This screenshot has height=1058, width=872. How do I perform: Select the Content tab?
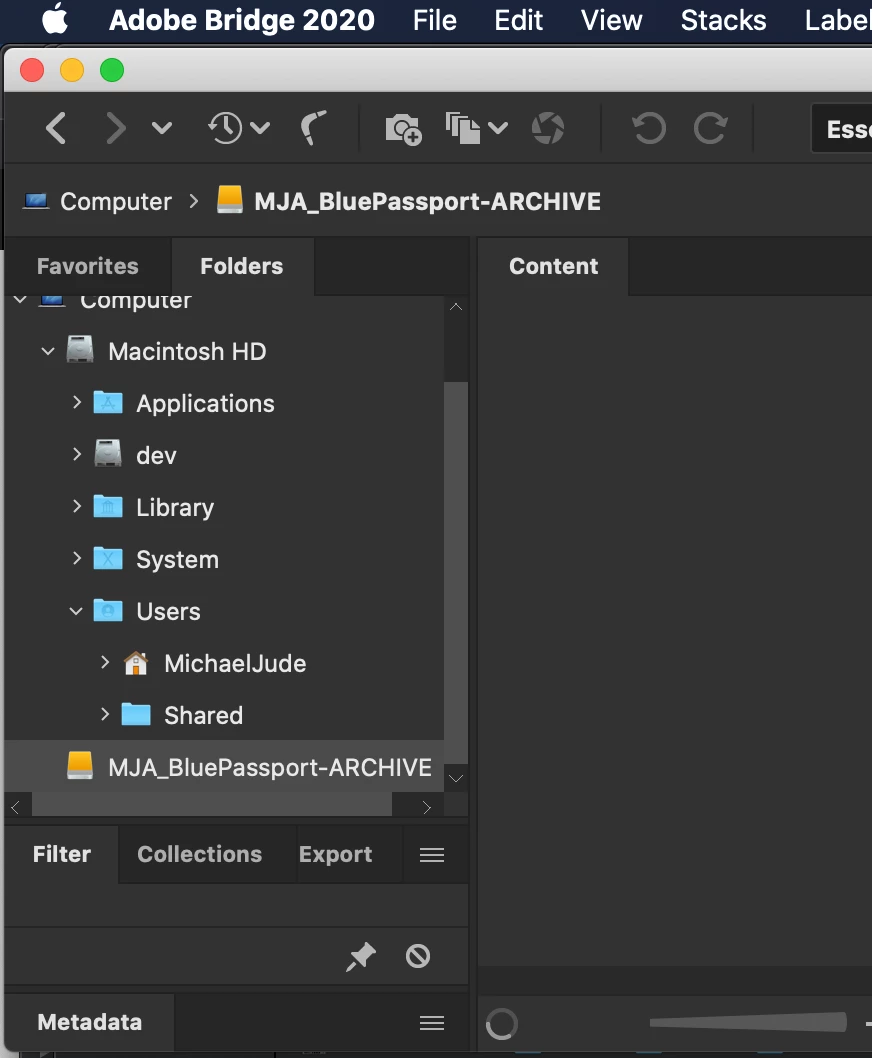click(553, 266)
